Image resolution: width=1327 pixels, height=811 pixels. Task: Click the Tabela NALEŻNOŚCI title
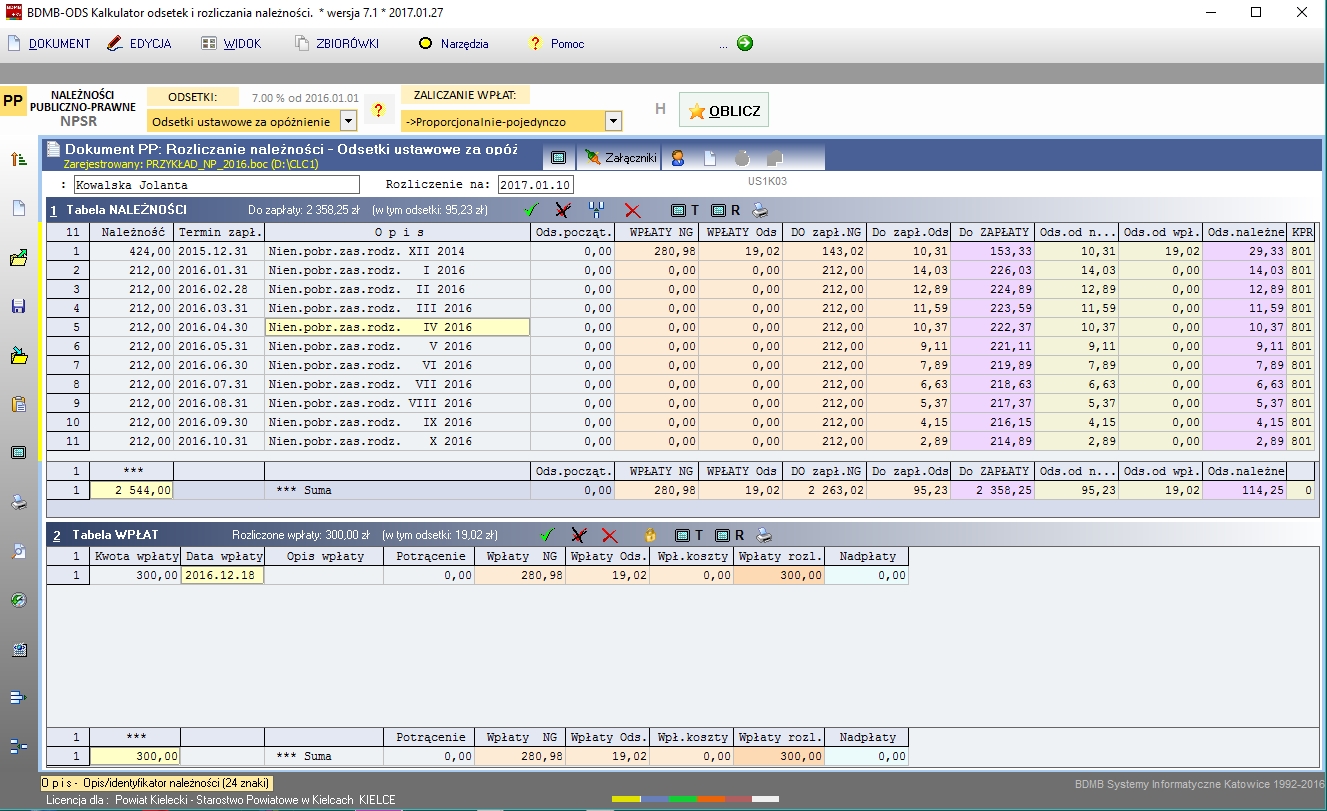(x=126, y=210)
